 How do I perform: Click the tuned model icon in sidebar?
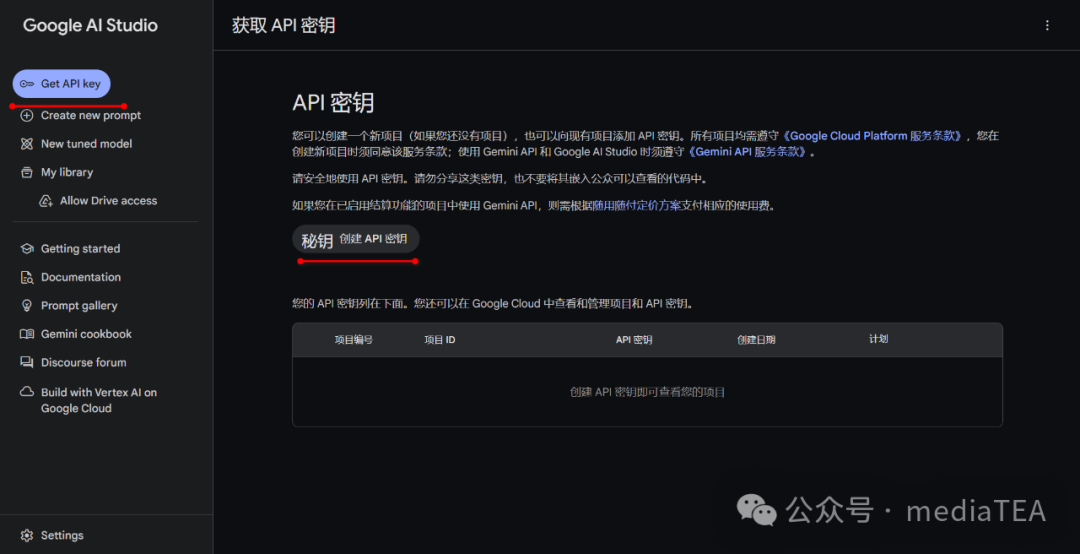(27, 144)
